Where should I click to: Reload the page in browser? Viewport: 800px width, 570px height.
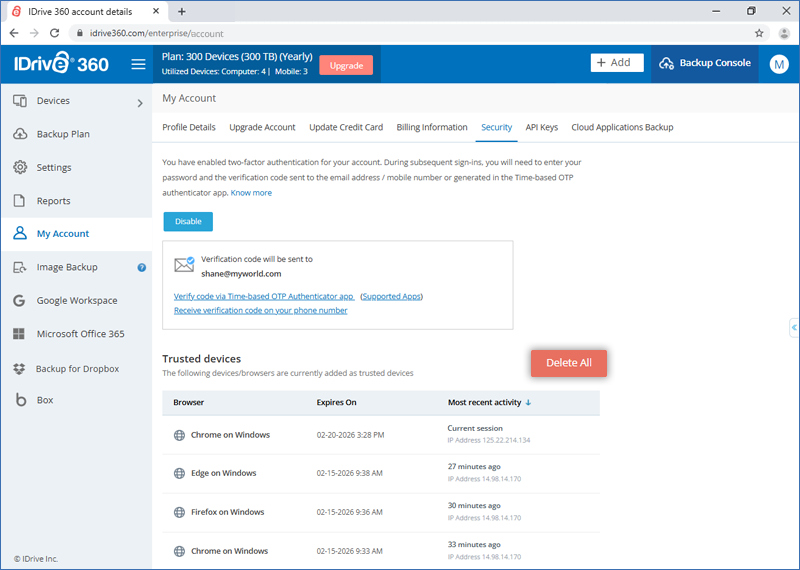57,33
